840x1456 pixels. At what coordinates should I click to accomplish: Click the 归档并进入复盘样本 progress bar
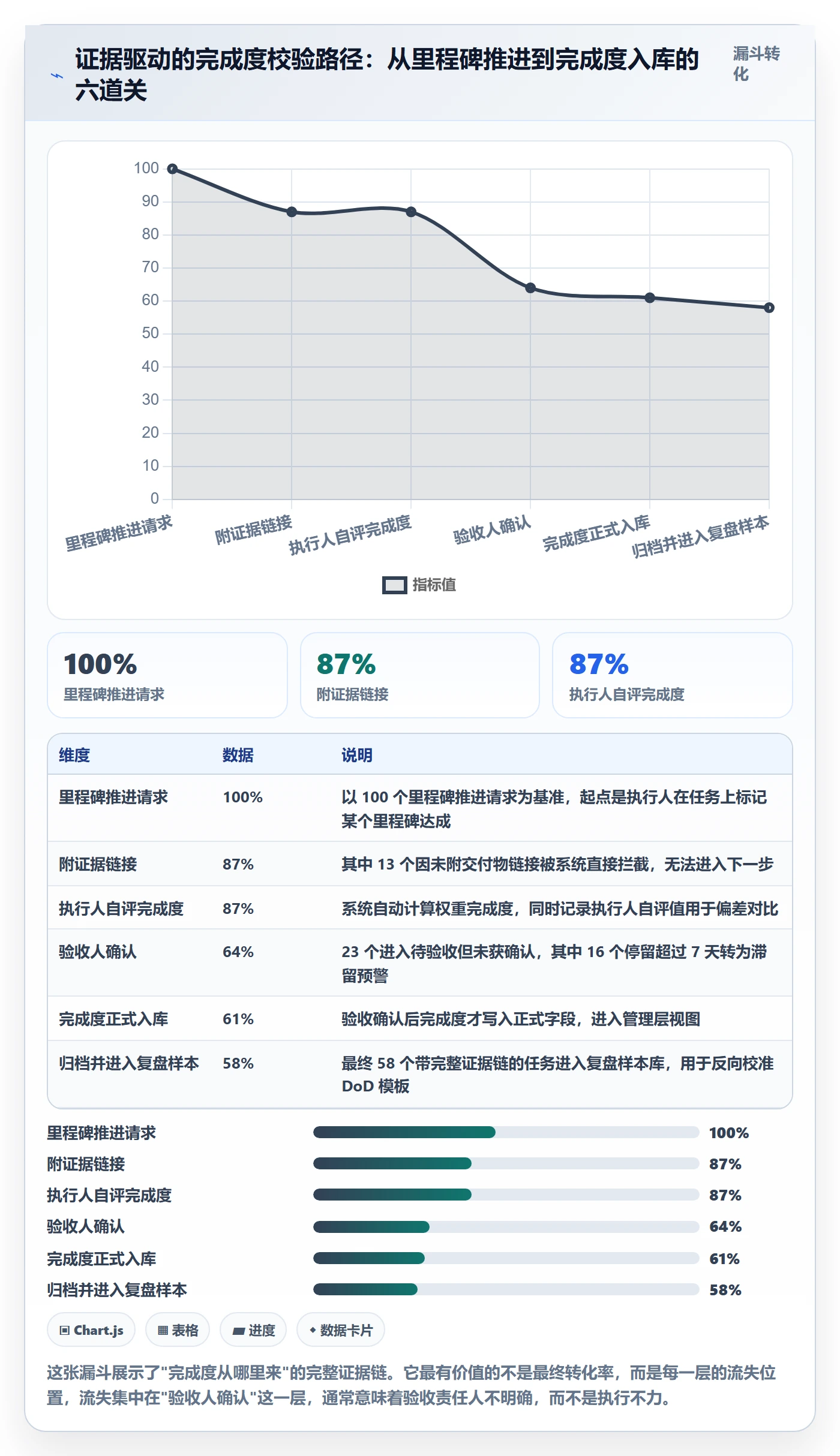(506, 1289)
